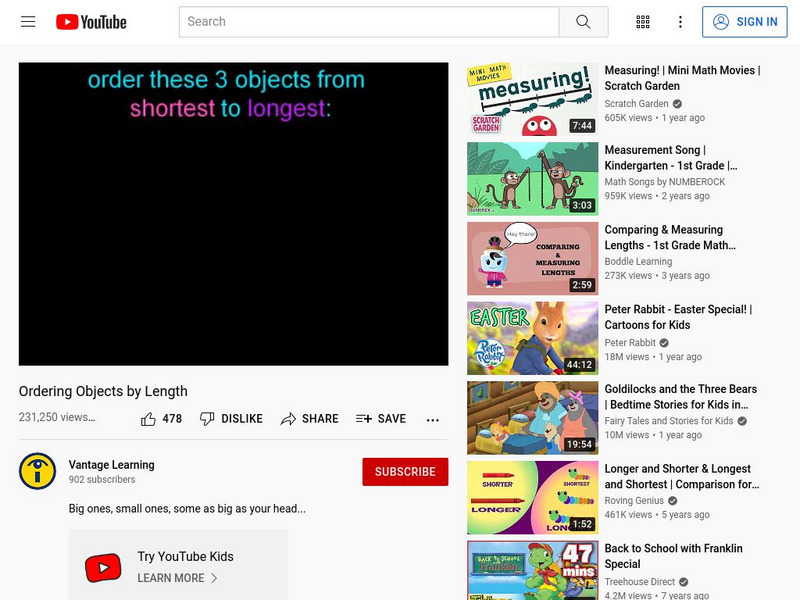Click the chevron next to Learn More
Viewport: 800px width, 600px height.
point(214,578)
